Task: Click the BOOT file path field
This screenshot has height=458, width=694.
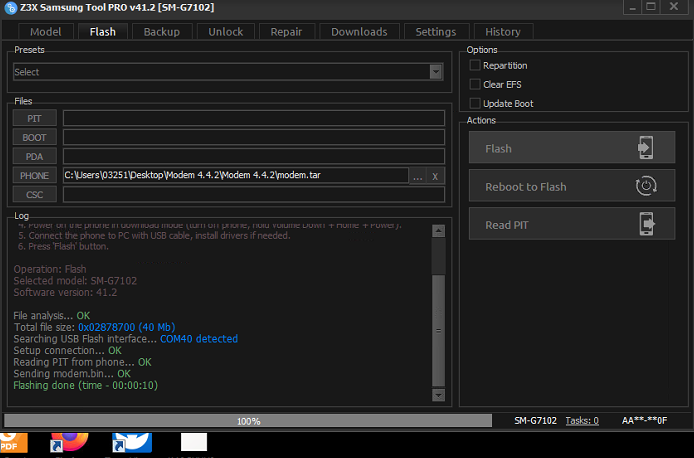Action: [x=254, y=137]
